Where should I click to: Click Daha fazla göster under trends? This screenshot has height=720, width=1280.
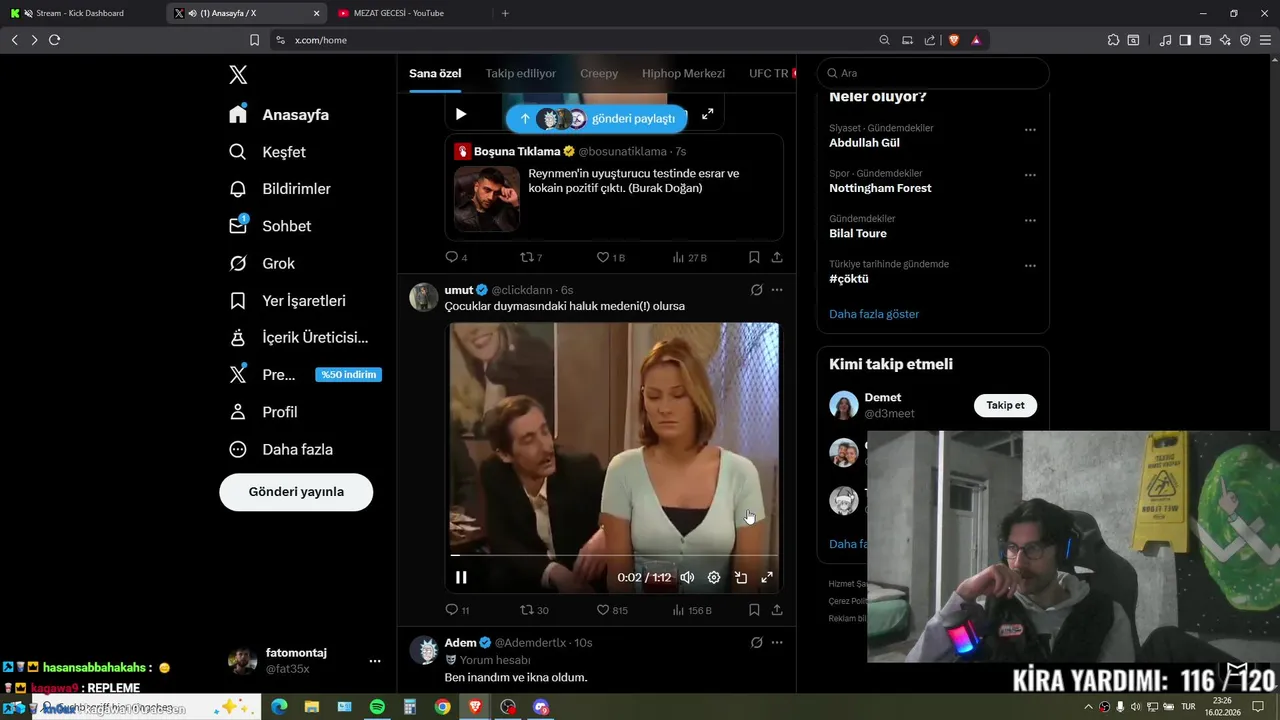[x=874, y=314]
